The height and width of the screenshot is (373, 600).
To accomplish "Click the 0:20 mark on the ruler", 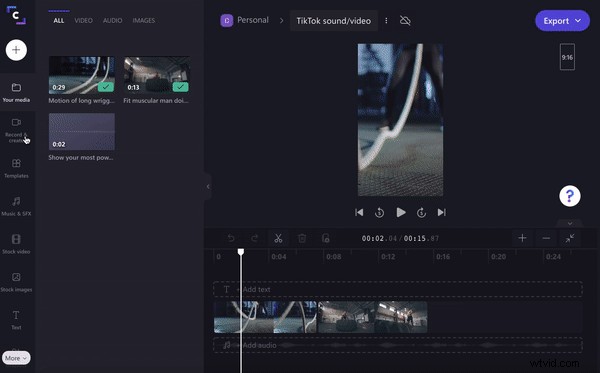I will (x=498, y=257).
